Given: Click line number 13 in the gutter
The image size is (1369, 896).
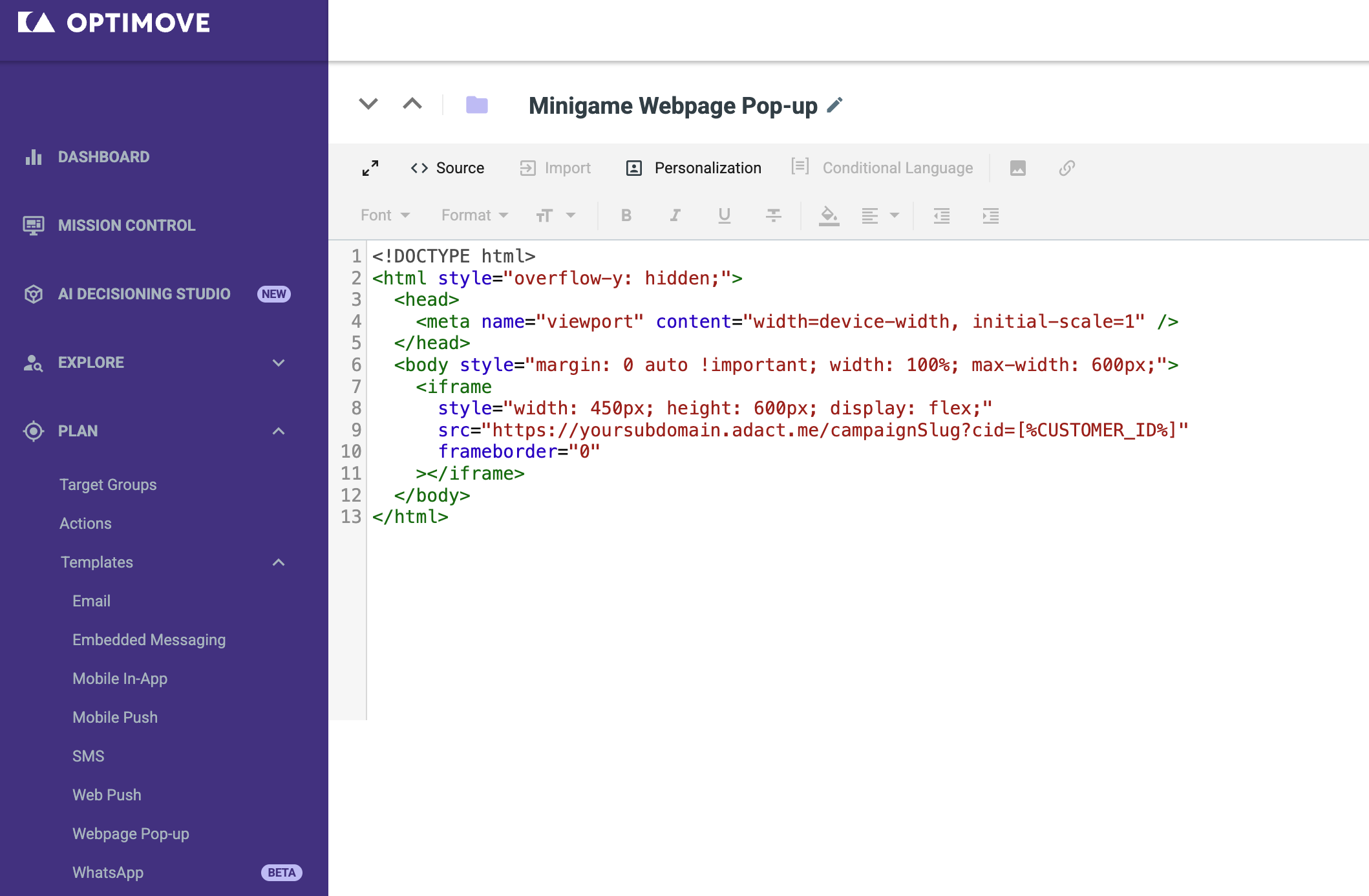Looking at the screenshot, I should 351,517.
